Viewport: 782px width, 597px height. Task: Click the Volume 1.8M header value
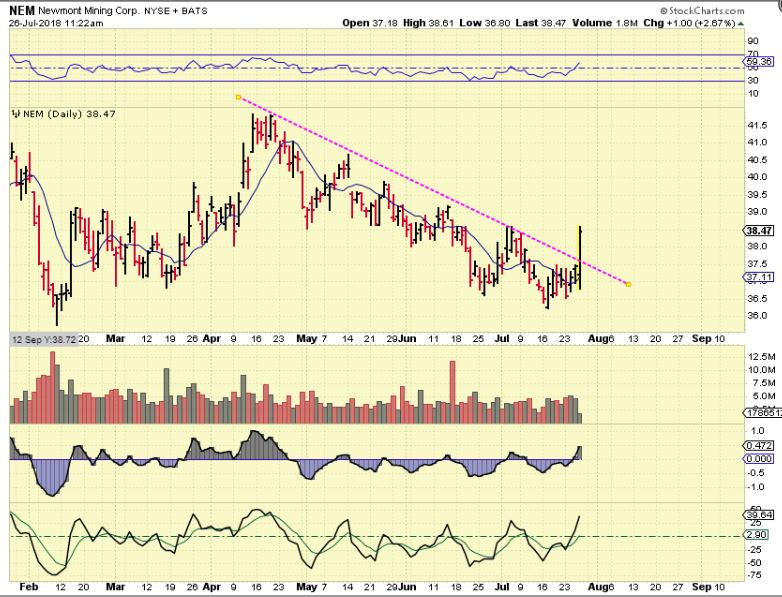(x=604, y=22)
